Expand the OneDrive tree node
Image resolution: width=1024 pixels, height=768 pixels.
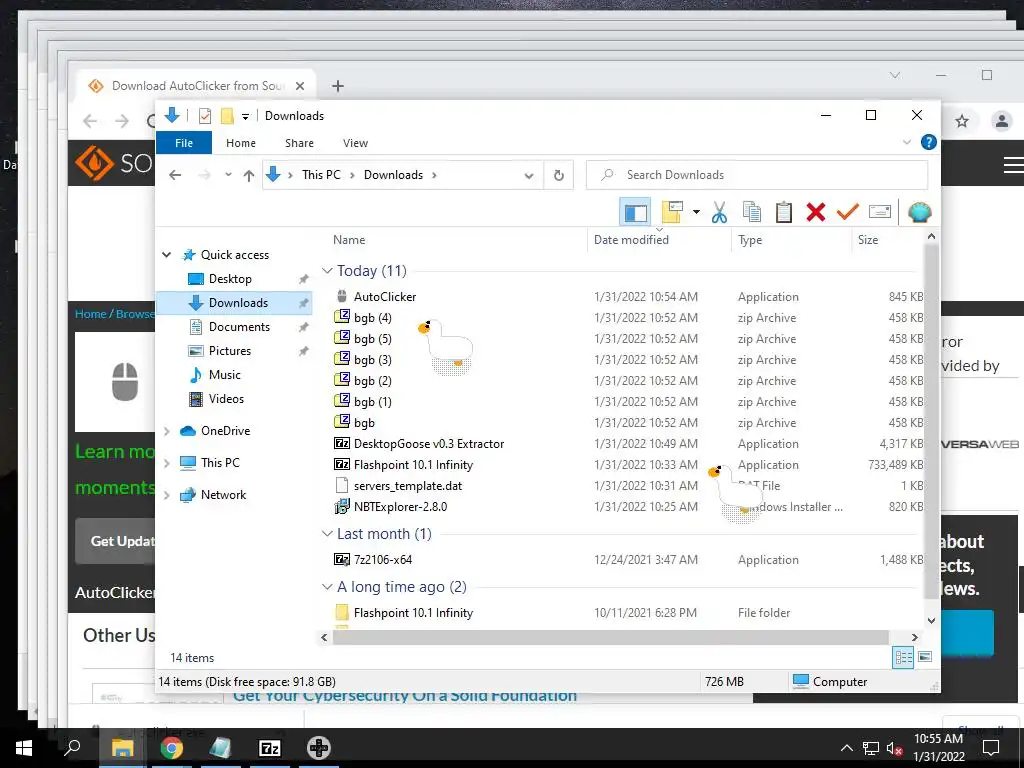pyautogui.click(x=167, y=431)
